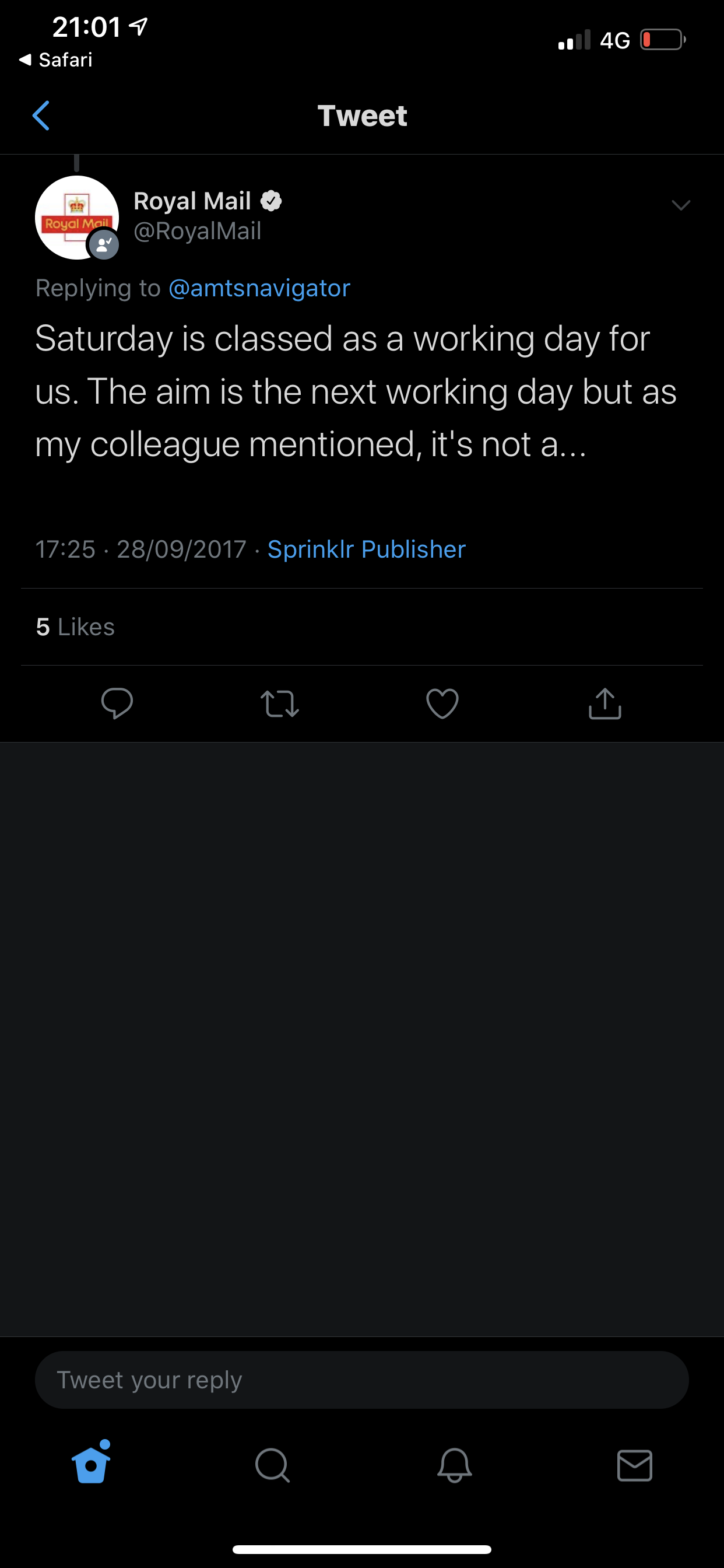724x1568 pixels.
Task: Go to the Home tab birdhouse icon
Action: click(92, 1461)
